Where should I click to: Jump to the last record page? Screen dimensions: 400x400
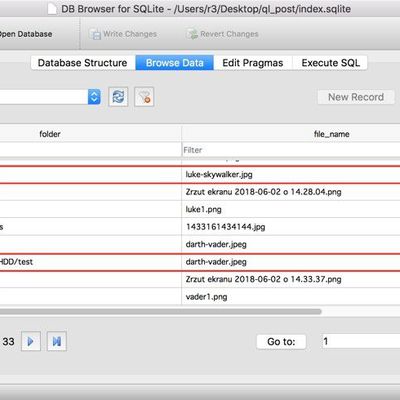[57, 341]
